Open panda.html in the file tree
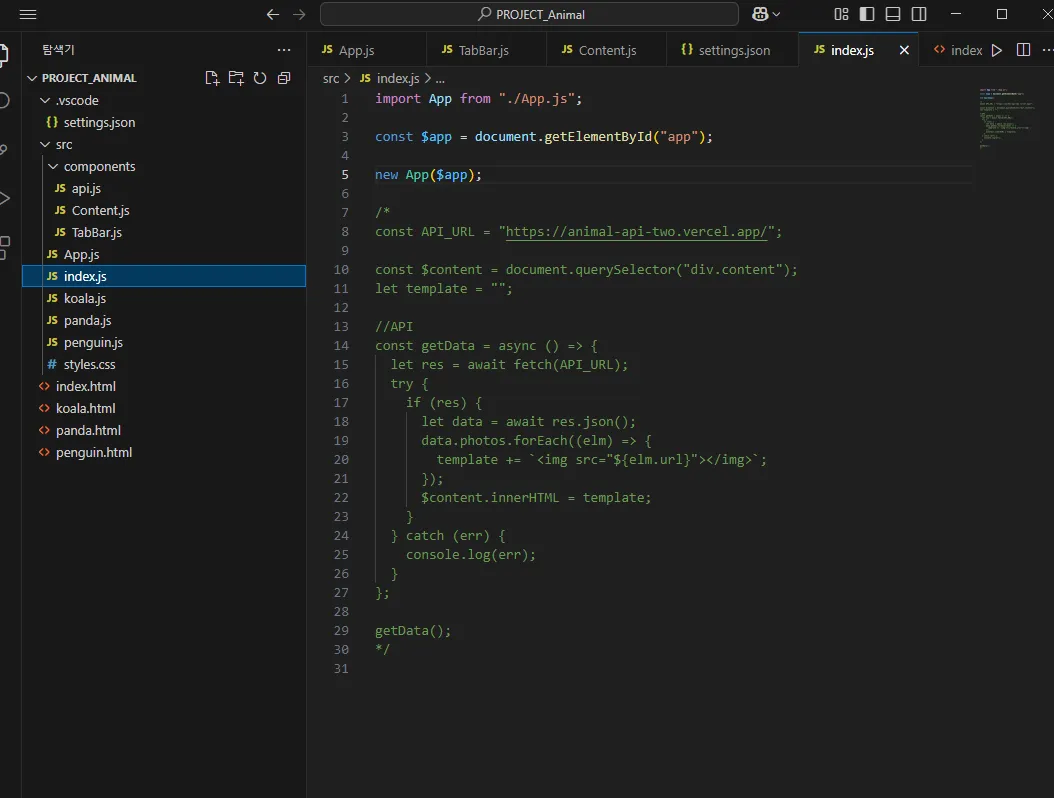 click(164, 430)
